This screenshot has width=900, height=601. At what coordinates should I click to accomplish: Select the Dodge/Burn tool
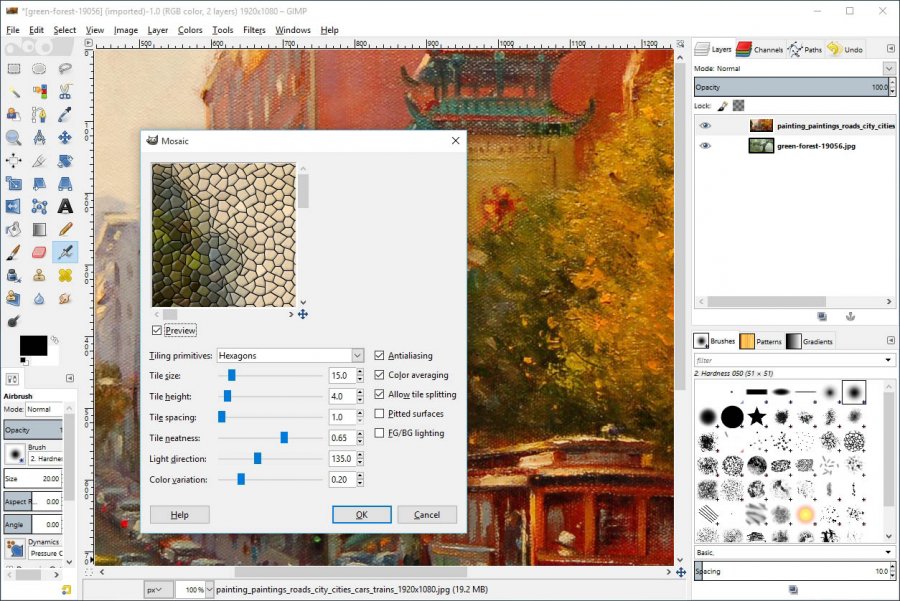click(x=14, y=321)
